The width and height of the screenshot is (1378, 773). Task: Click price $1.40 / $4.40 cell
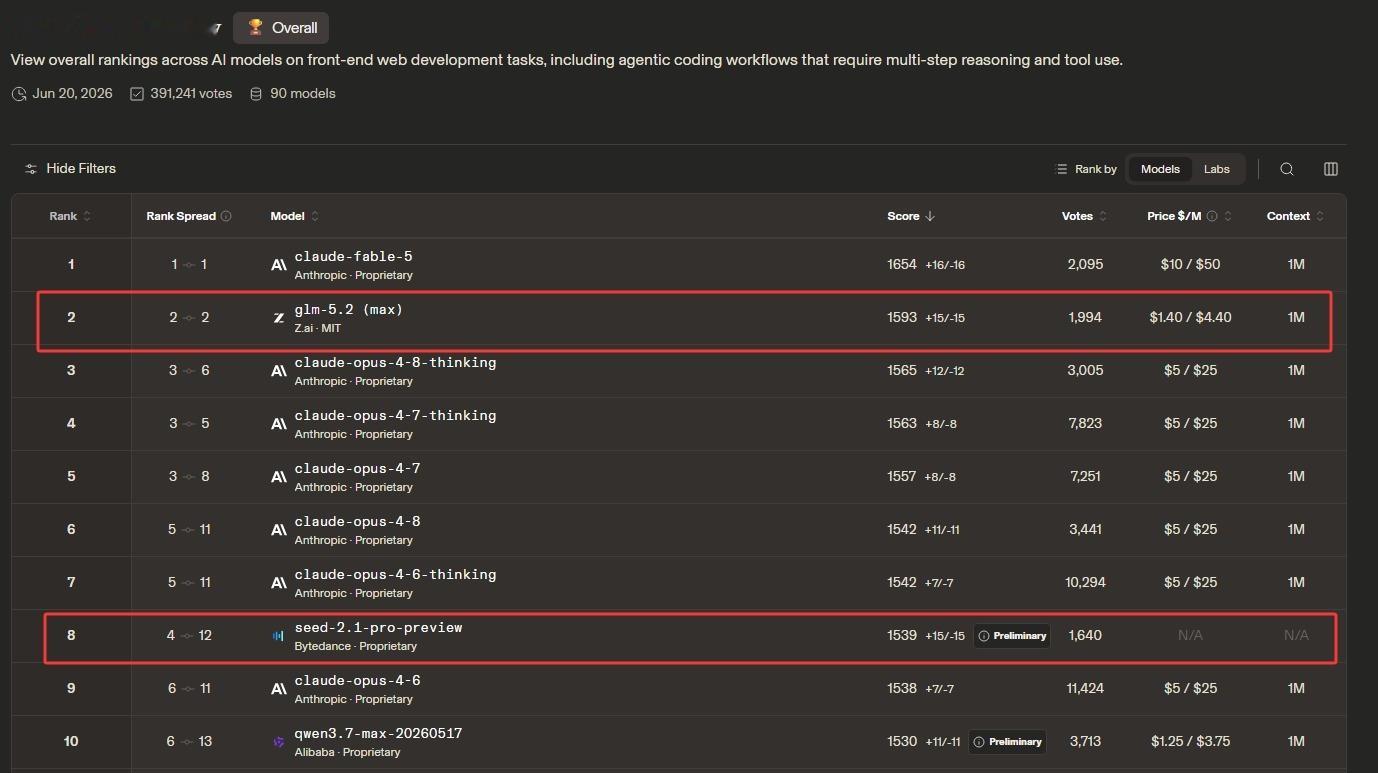(x=1190, y=318)
